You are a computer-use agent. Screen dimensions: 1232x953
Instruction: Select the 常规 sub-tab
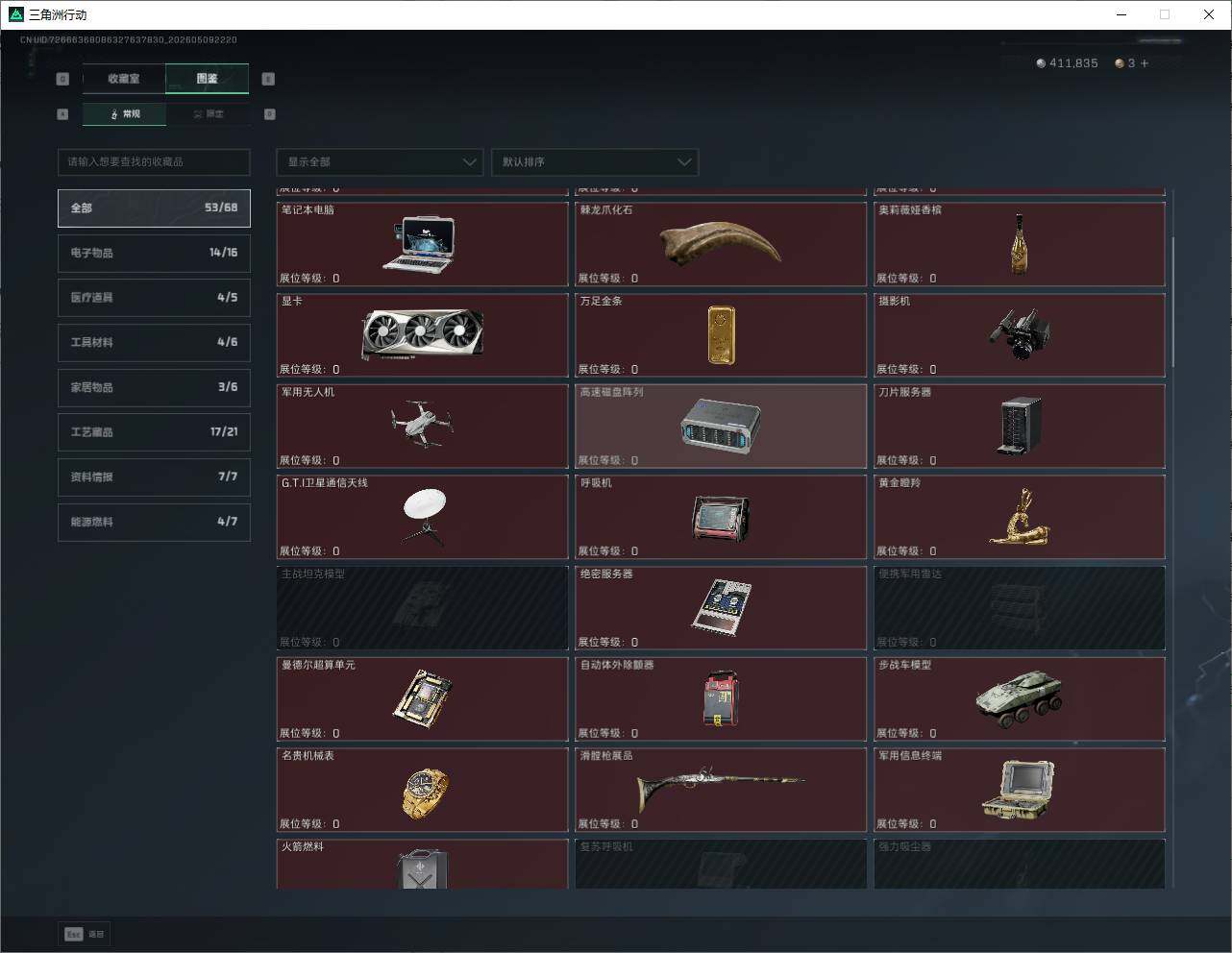point(125,114)
